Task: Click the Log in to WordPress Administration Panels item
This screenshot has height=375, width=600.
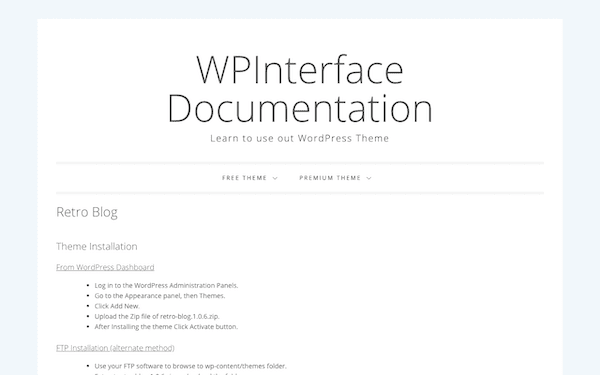Action: tap(166, 285)
